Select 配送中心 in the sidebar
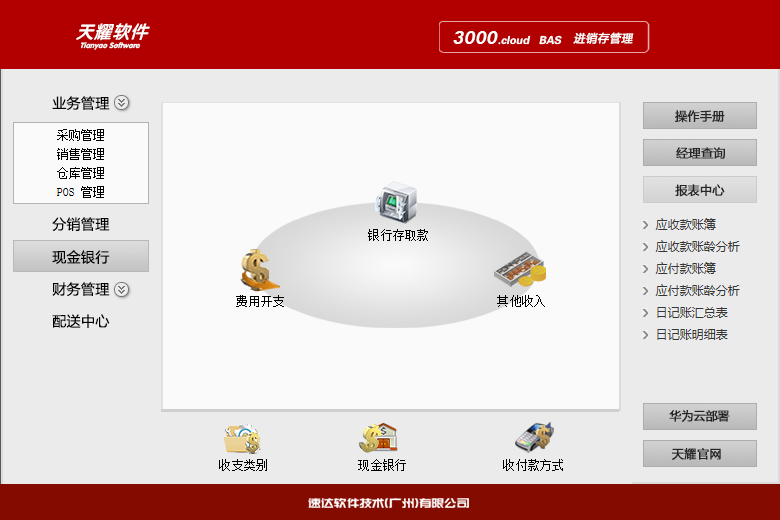 click(81, 321)
